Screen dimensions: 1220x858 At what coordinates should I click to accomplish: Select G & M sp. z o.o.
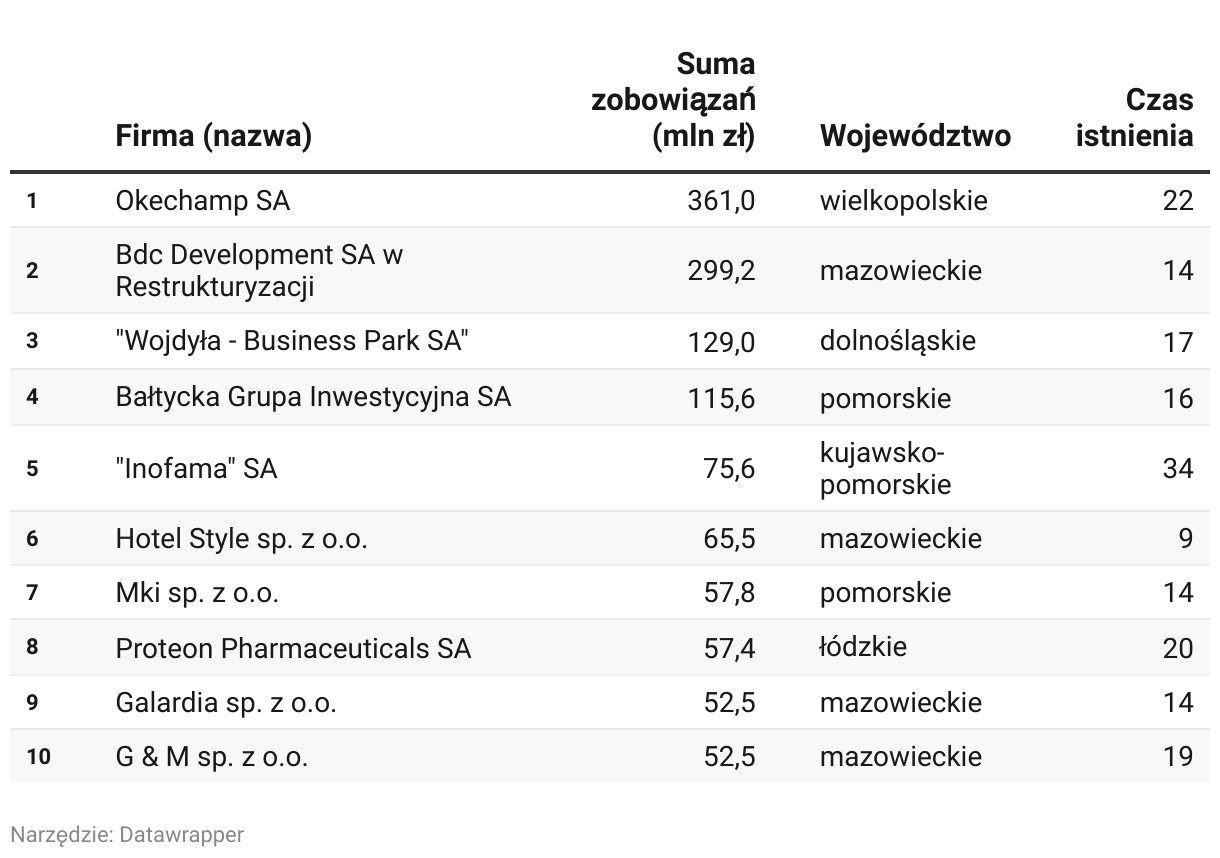[212, 757]
